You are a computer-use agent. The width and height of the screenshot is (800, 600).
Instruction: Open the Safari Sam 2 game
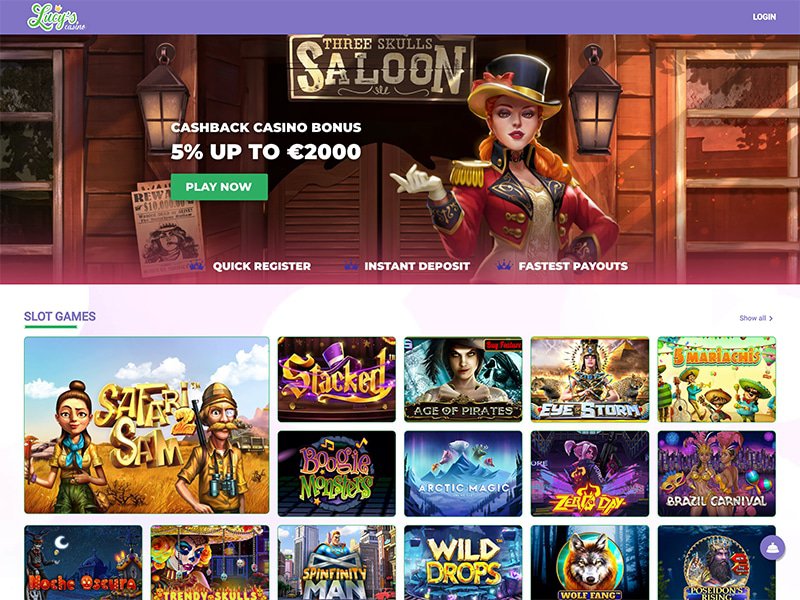coord(146,425)
